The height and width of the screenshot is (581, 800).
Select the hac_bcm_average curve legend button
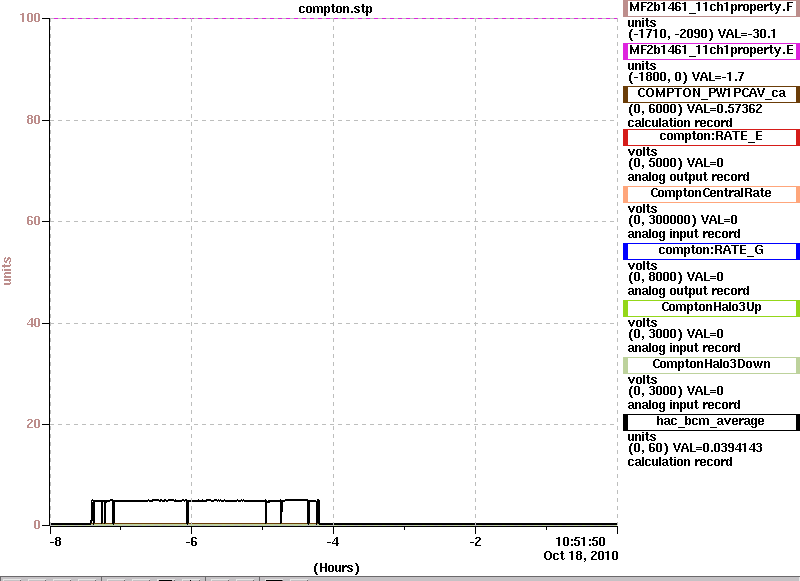click(711, 422)
